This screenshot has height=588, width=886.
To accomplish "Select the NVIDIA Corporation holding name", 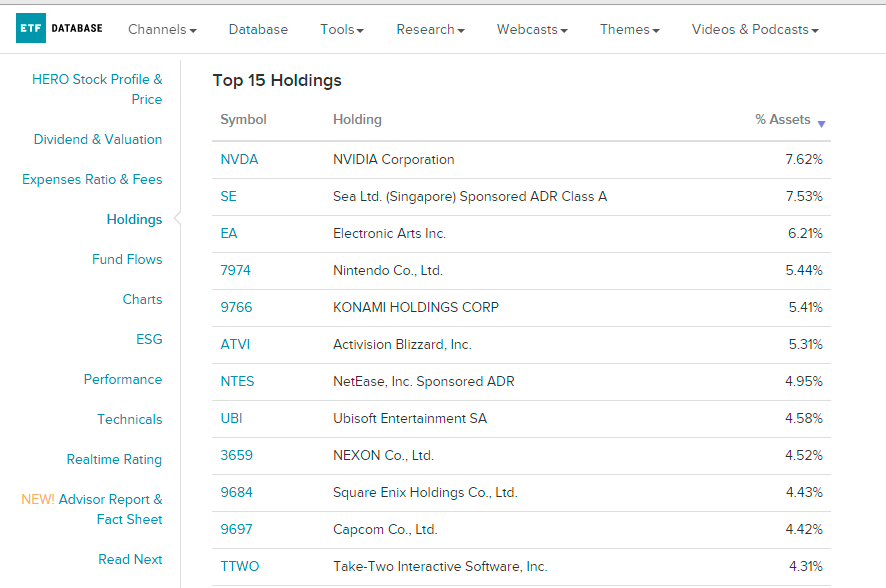I will tap(394, 160).
